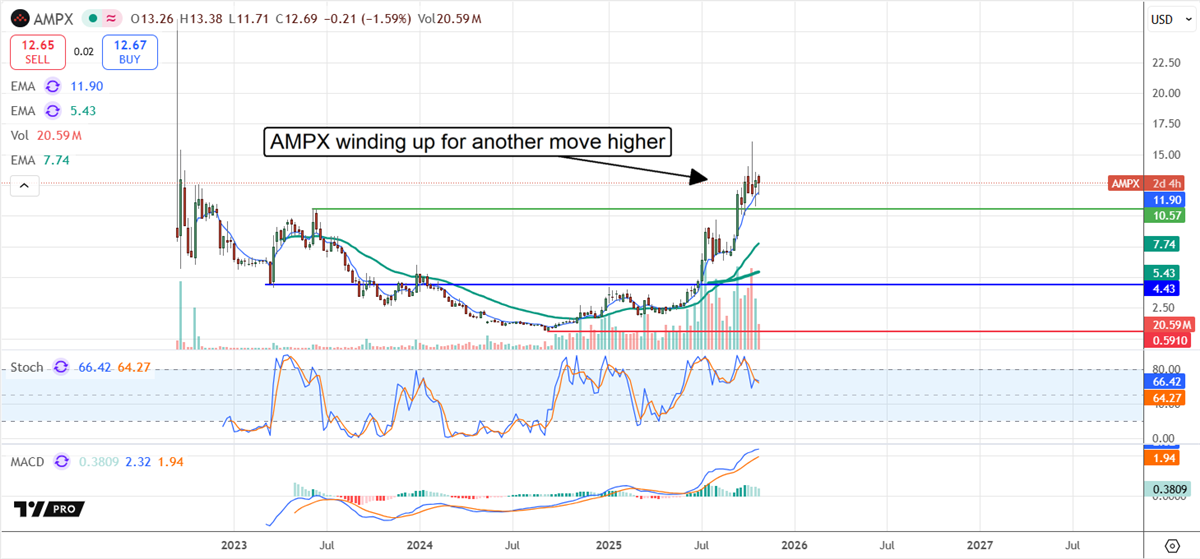This screenshot has height=559, width=1200.
Task: Click the AMPX ticker symbol name
Action: point(52,19)
